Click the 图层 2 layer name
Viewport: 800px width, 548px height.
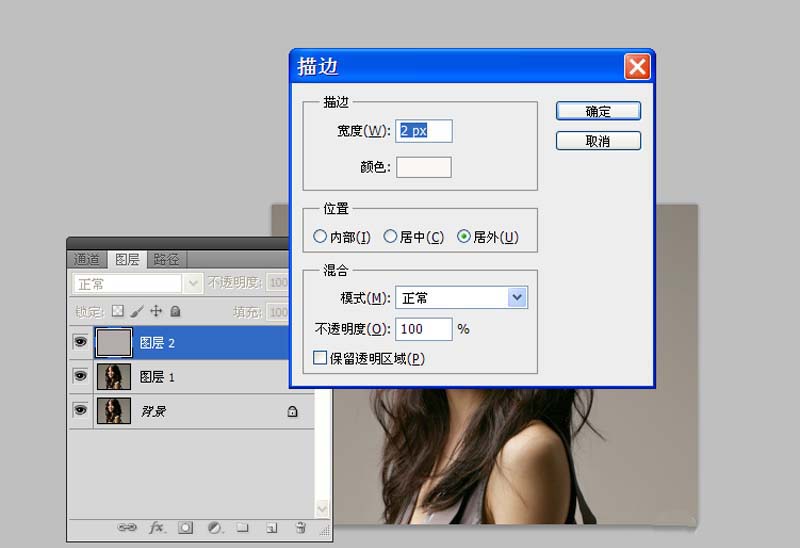[x=157, y=343]
